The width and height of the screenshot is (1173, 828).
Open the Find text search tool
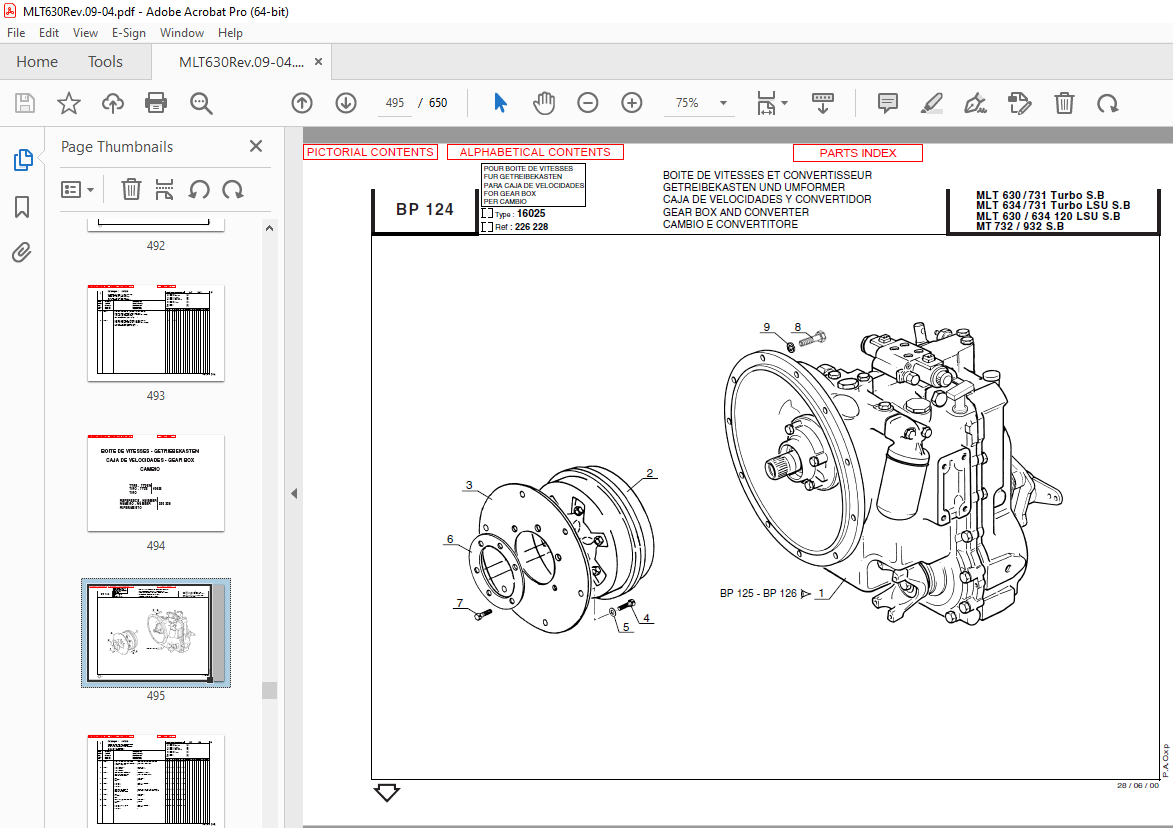(200, 103)
